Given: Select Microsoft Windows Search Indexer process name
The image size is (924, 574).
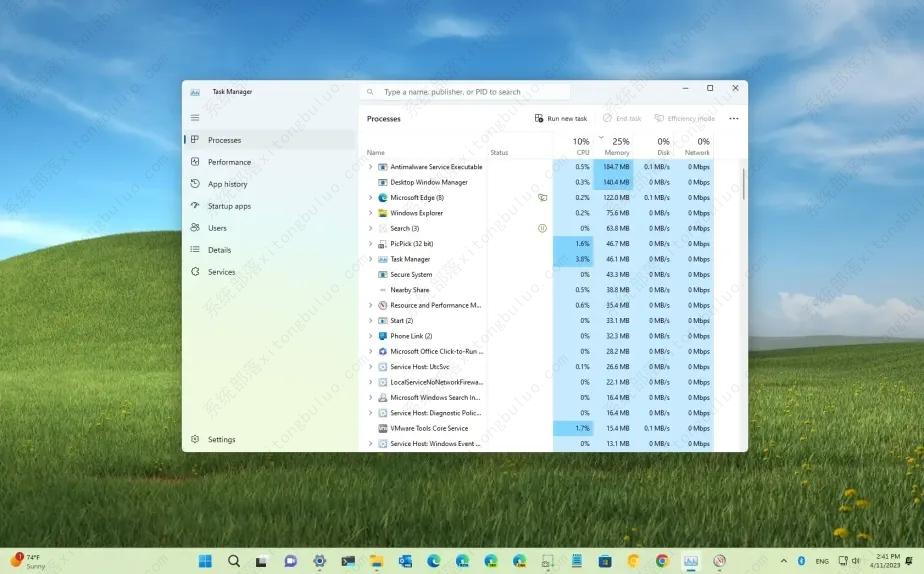Looking at the screenshot, I should 435,397.
